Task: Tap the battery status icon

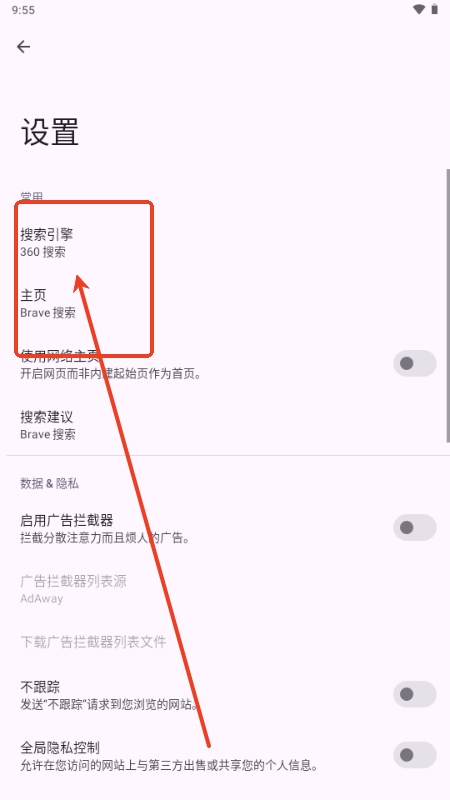Action: point(435,9)
